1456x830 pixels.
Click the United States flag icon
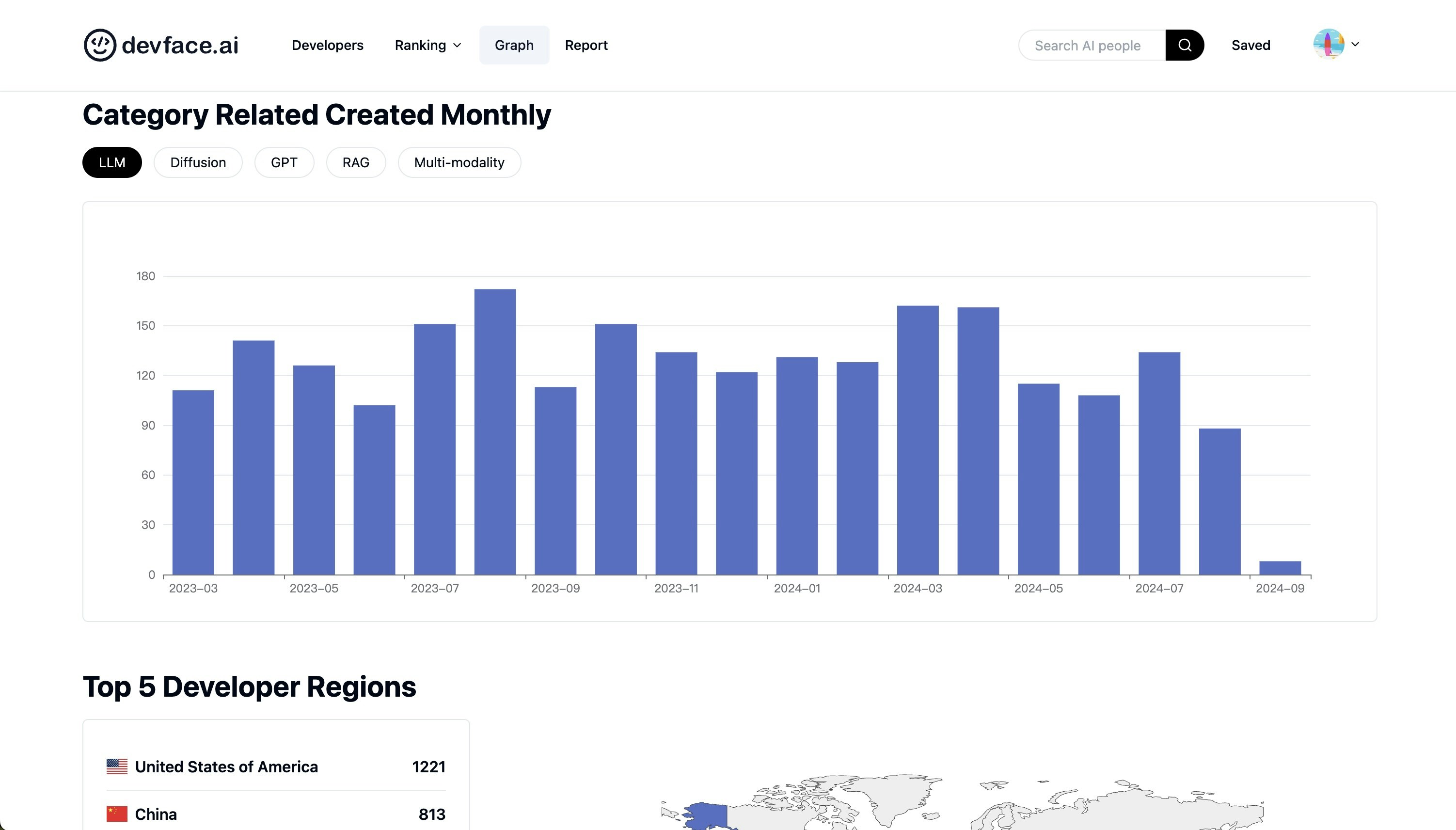117,766
